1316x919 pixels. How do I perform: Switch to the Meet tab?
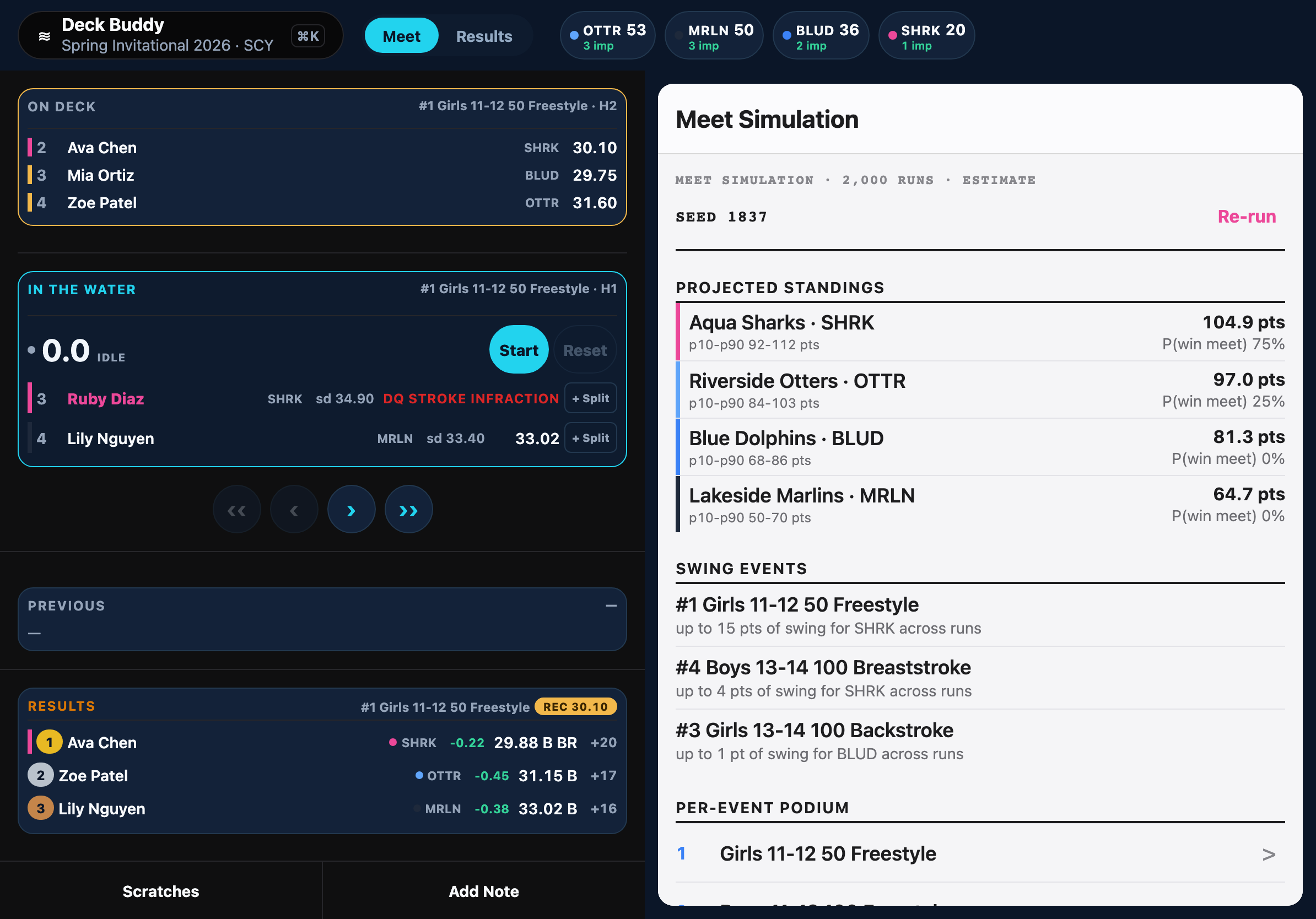pos(401,36)
